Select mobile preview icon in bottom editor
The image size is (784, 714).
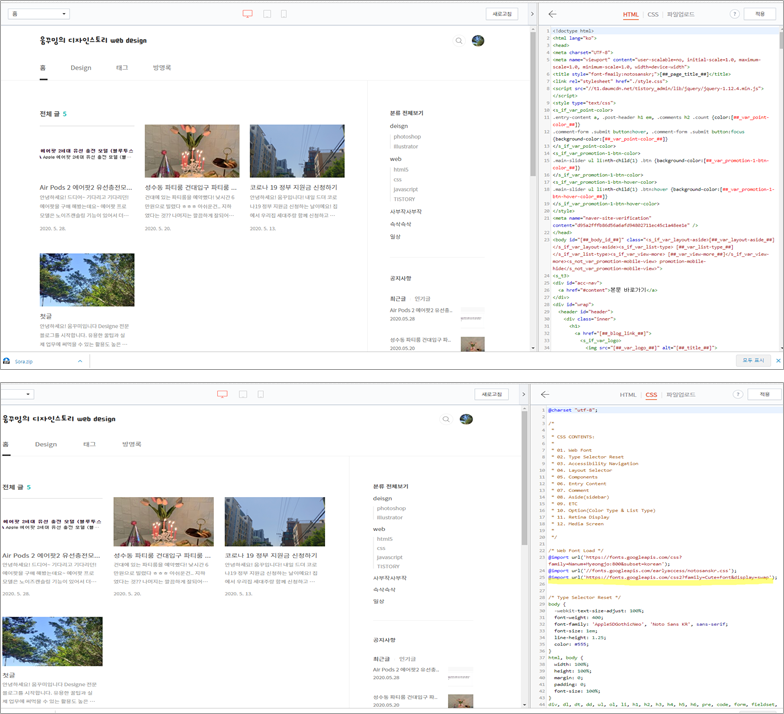pos(260,394)
